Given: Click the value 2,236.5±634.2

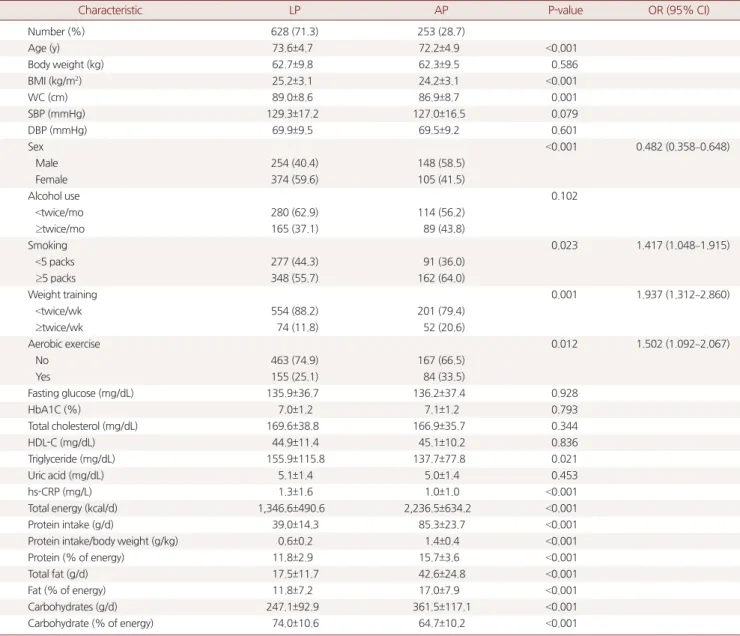Looking at the screenshot, I should 437,509.
